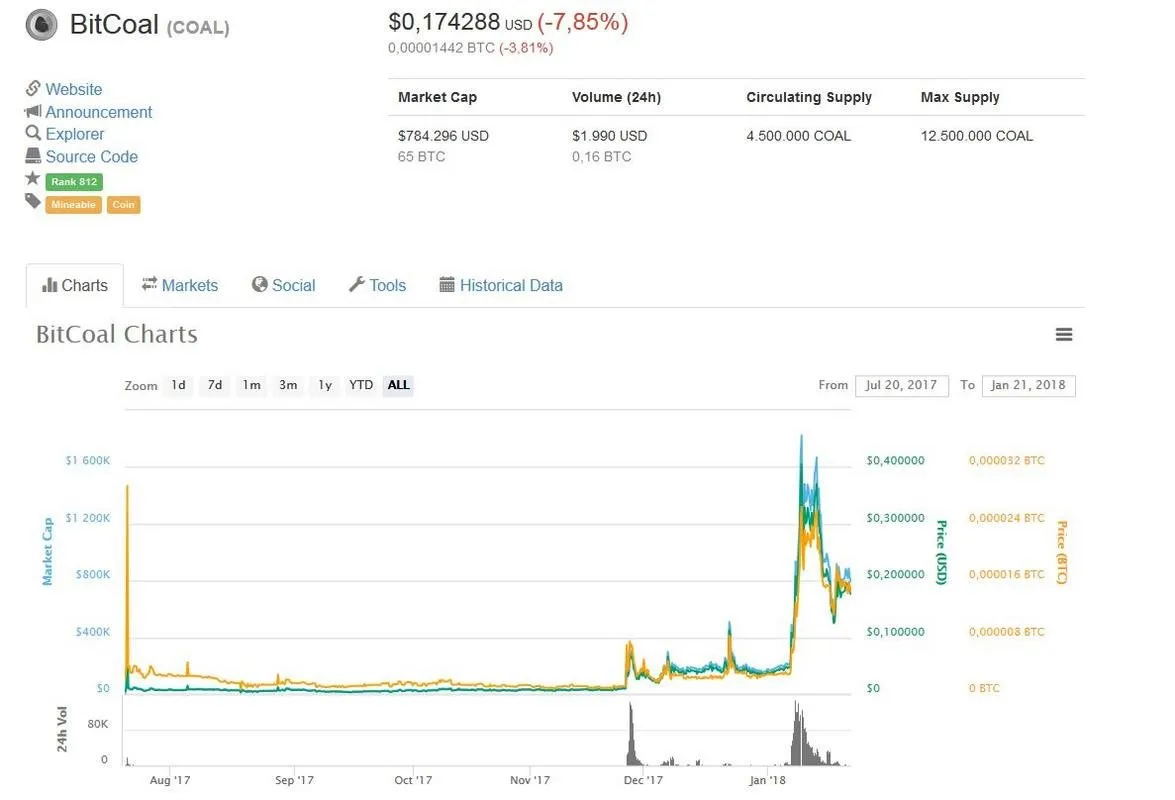The image size is (1175, 800).
Task: Click the 0,16 BTC volume text
Action: click(601, 157)
